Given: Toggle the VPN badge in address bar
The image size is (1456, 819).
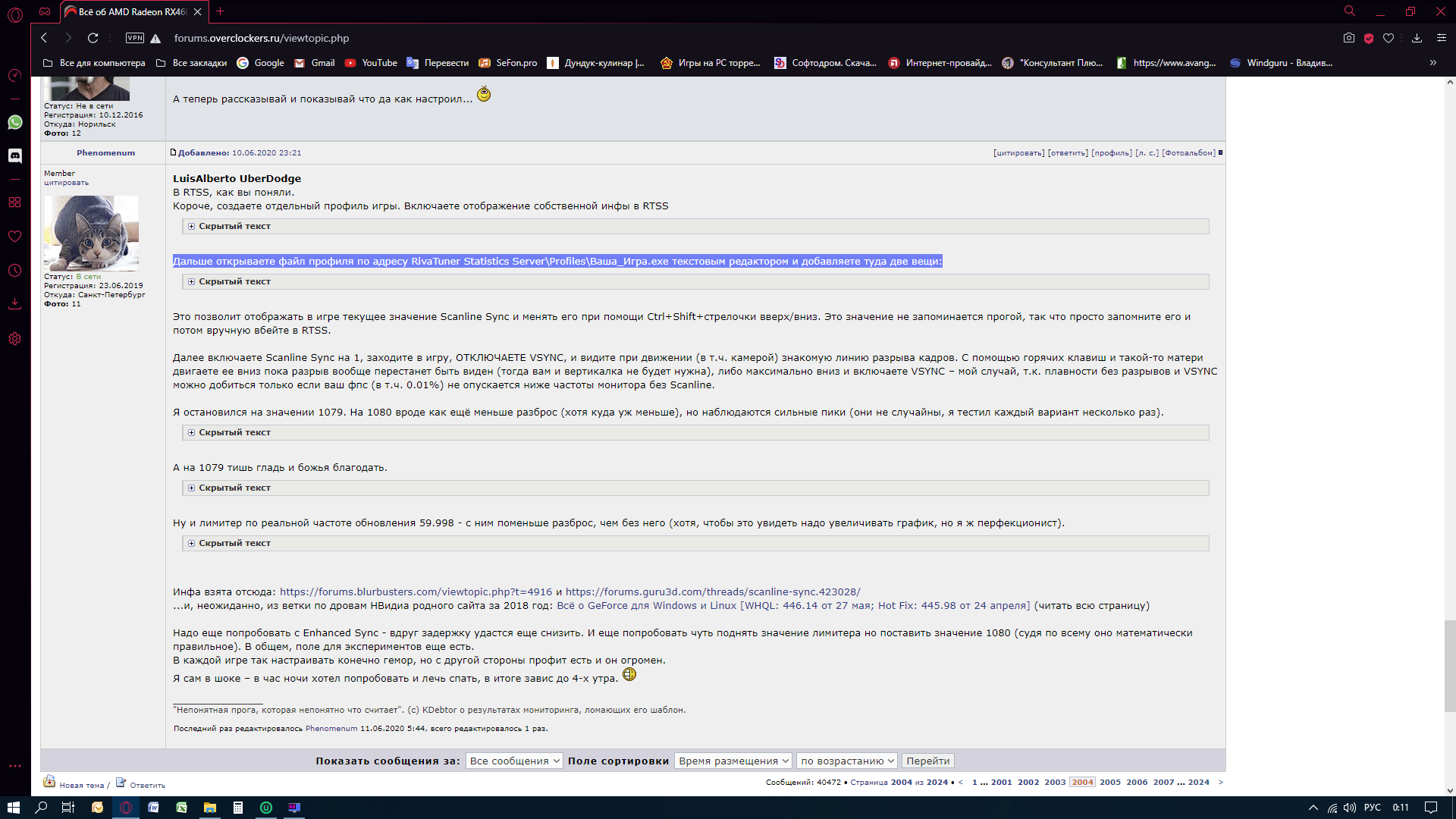Looking at the screenshot, I should coord(135,38).
